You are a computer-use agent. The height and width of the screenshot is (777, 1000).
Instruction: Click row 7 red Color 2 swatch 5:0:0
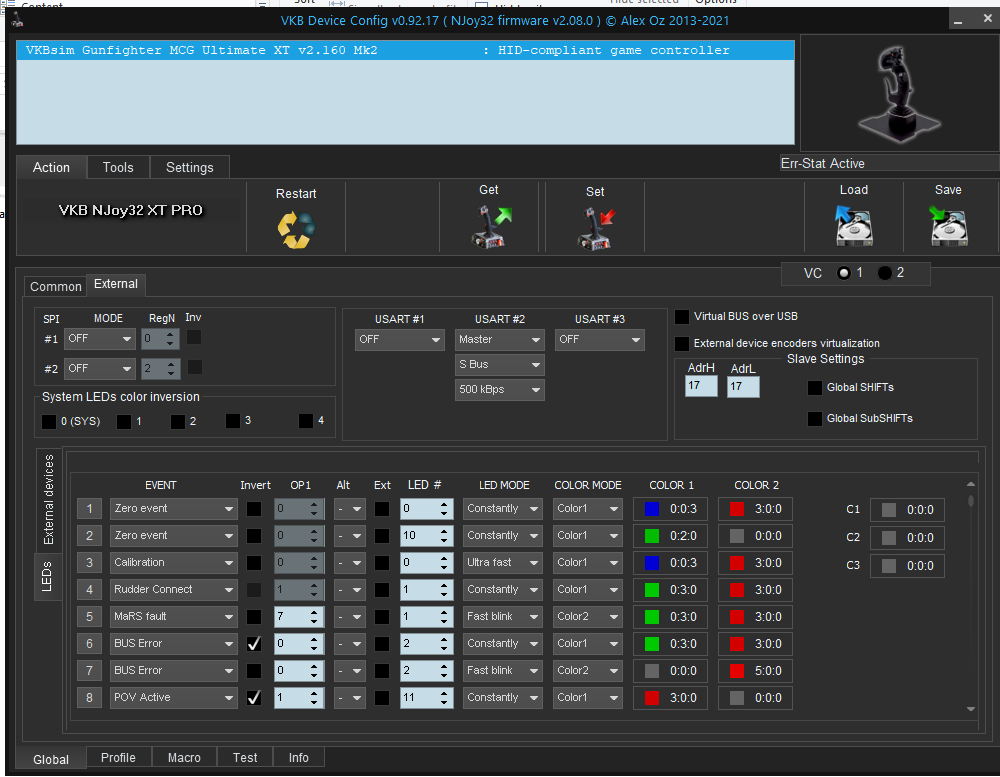737,670
